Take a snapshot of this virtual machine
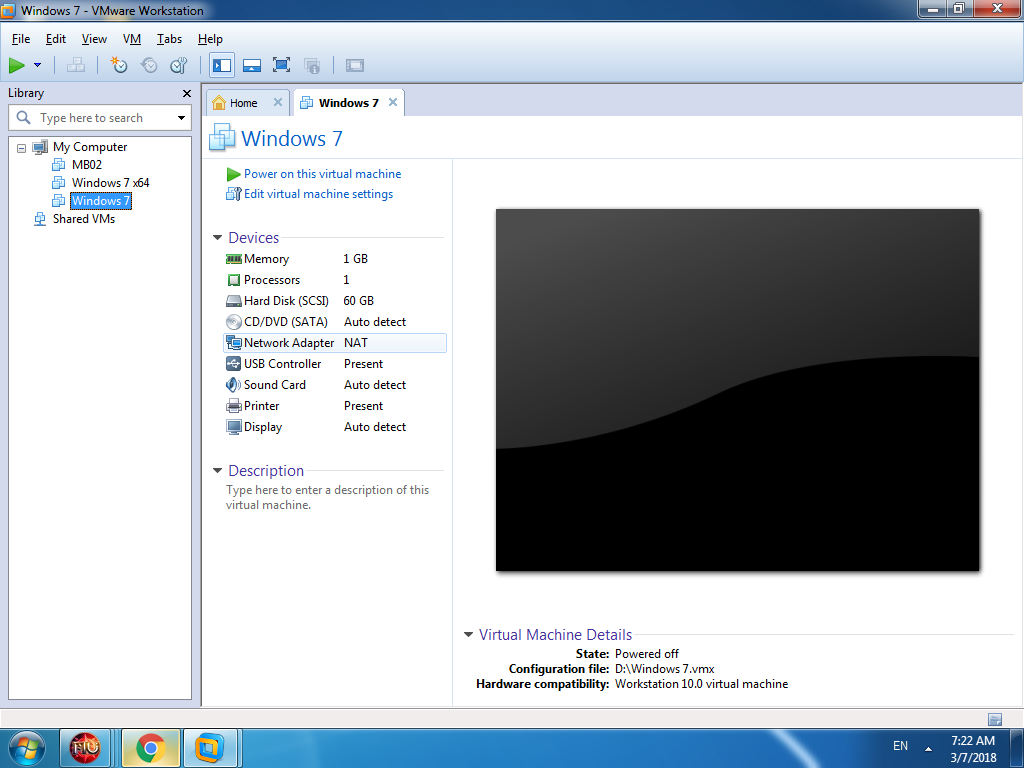 click(119, 65)
